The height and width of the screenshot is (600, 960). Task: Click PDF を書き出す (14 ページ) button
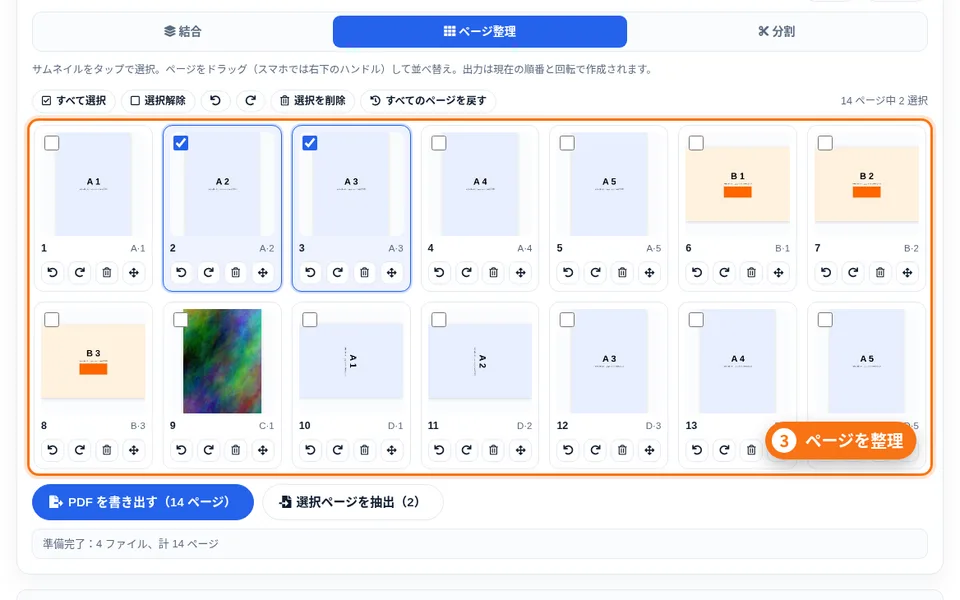pyautogui.click(x=143, y=502)
